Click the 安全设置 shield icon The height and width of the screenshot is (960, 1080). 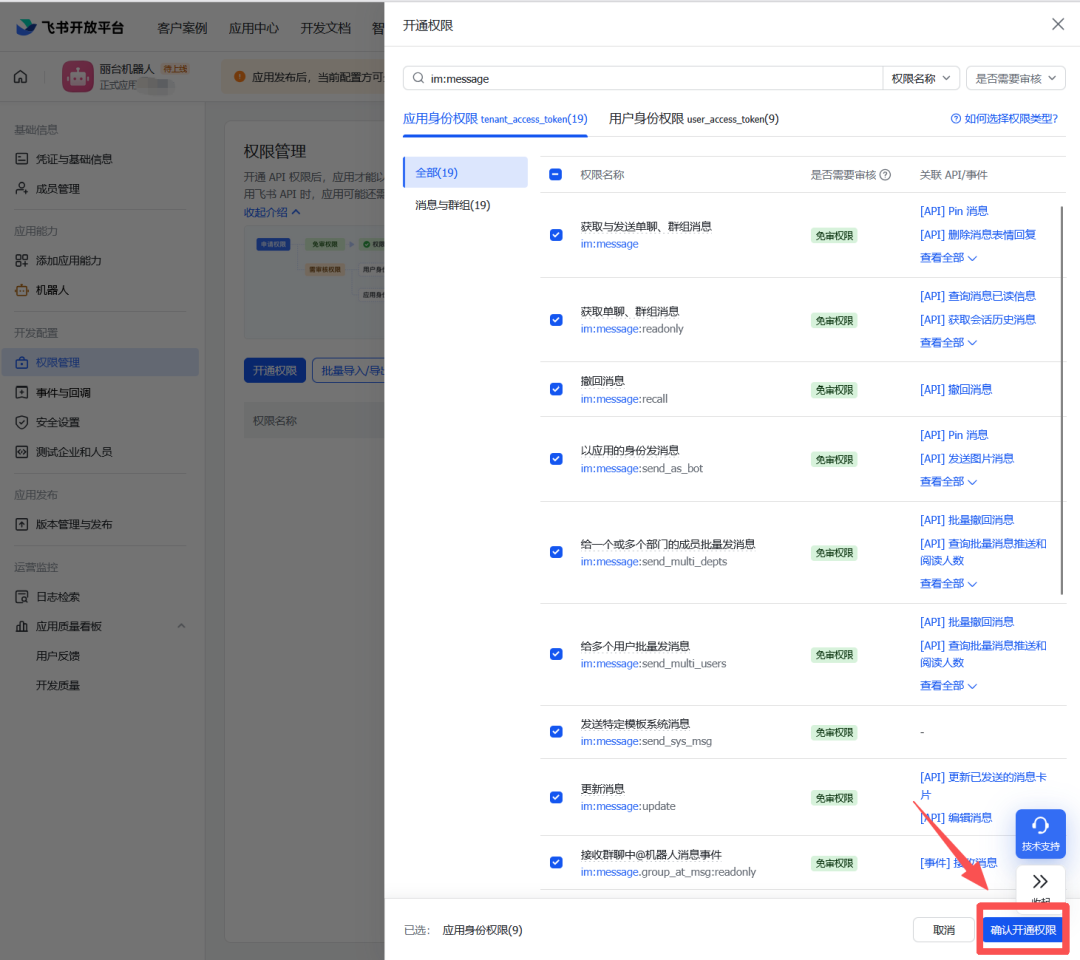click(x=22, y=422)
